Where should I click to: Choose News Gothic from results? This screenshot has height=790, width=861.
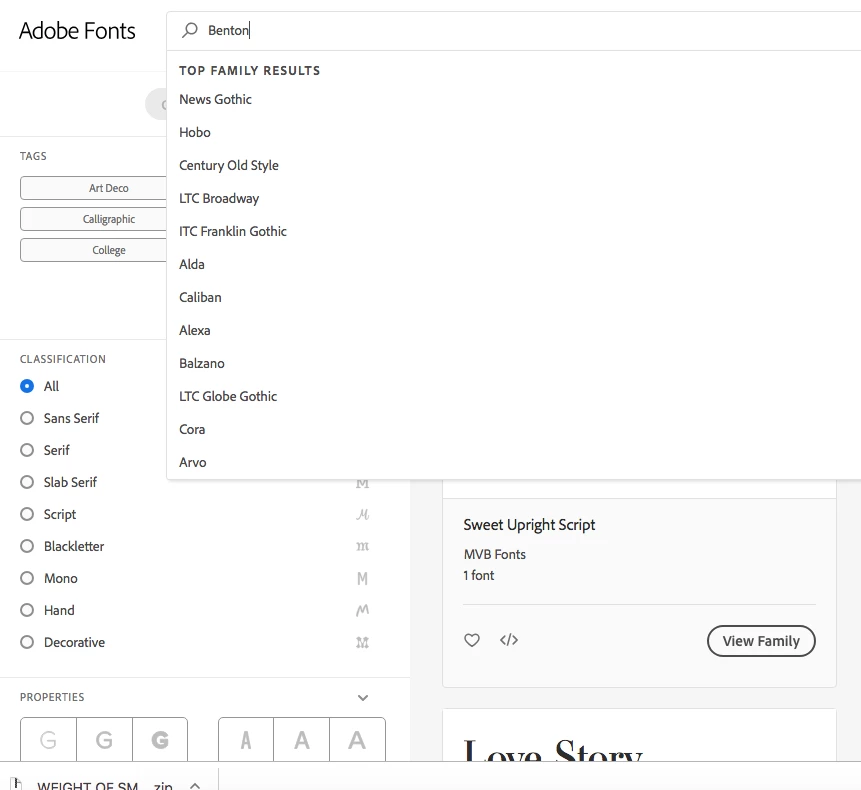click(x=215, y=99)
